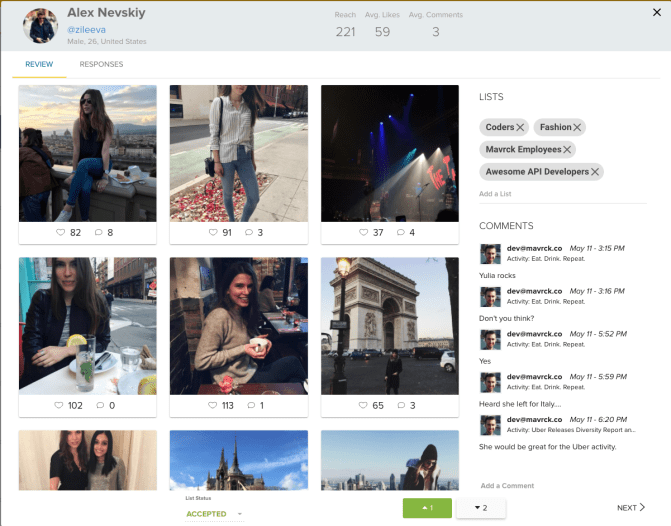Click comment icon on 113-likes photo
Viewport: 671px width, 526px height.
point(251,405)
